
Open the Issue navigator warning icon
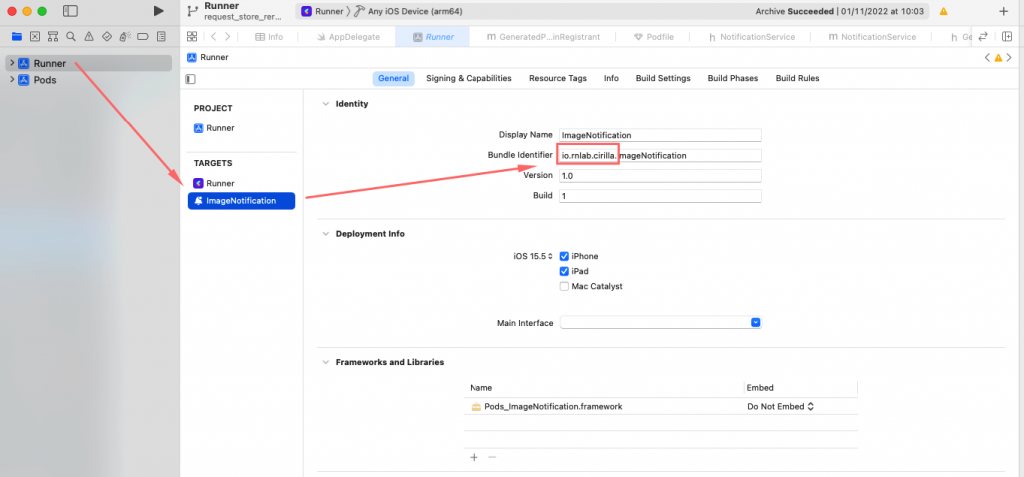point(89,37)
